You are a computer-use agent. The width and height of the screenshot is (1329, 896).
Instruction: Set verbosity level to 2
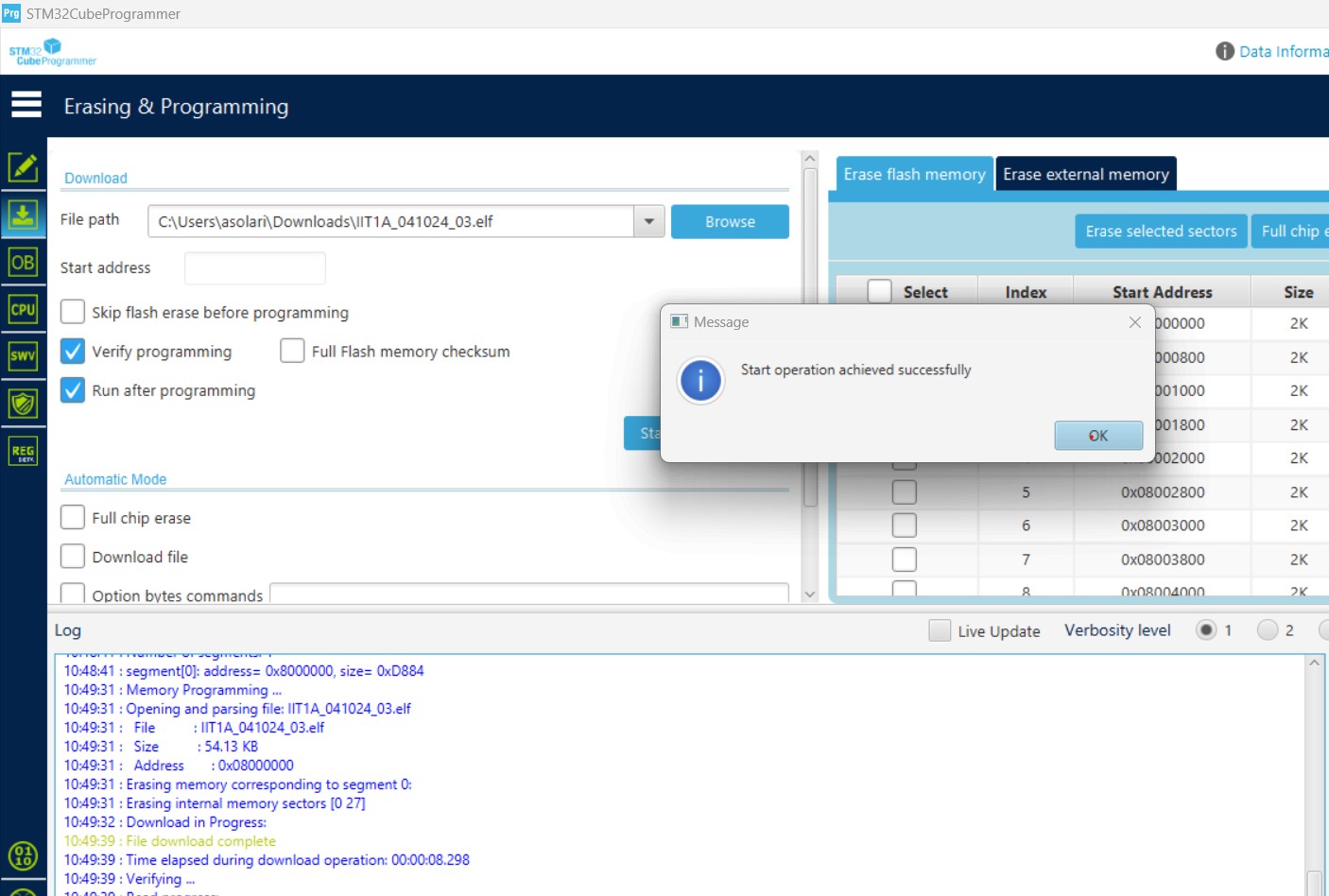tap(1268, 629)
